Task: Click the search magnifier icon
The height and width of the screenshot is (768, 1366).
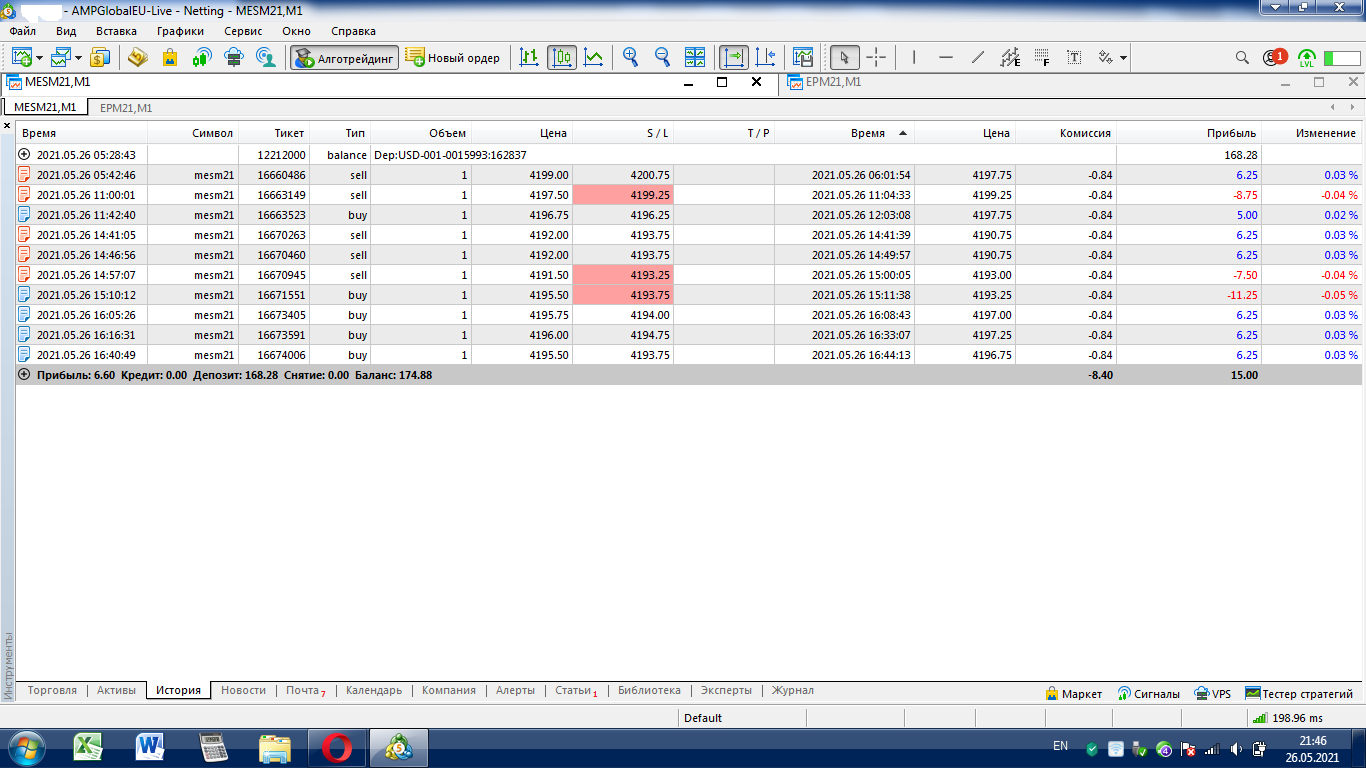Action: pos(1242,57)
